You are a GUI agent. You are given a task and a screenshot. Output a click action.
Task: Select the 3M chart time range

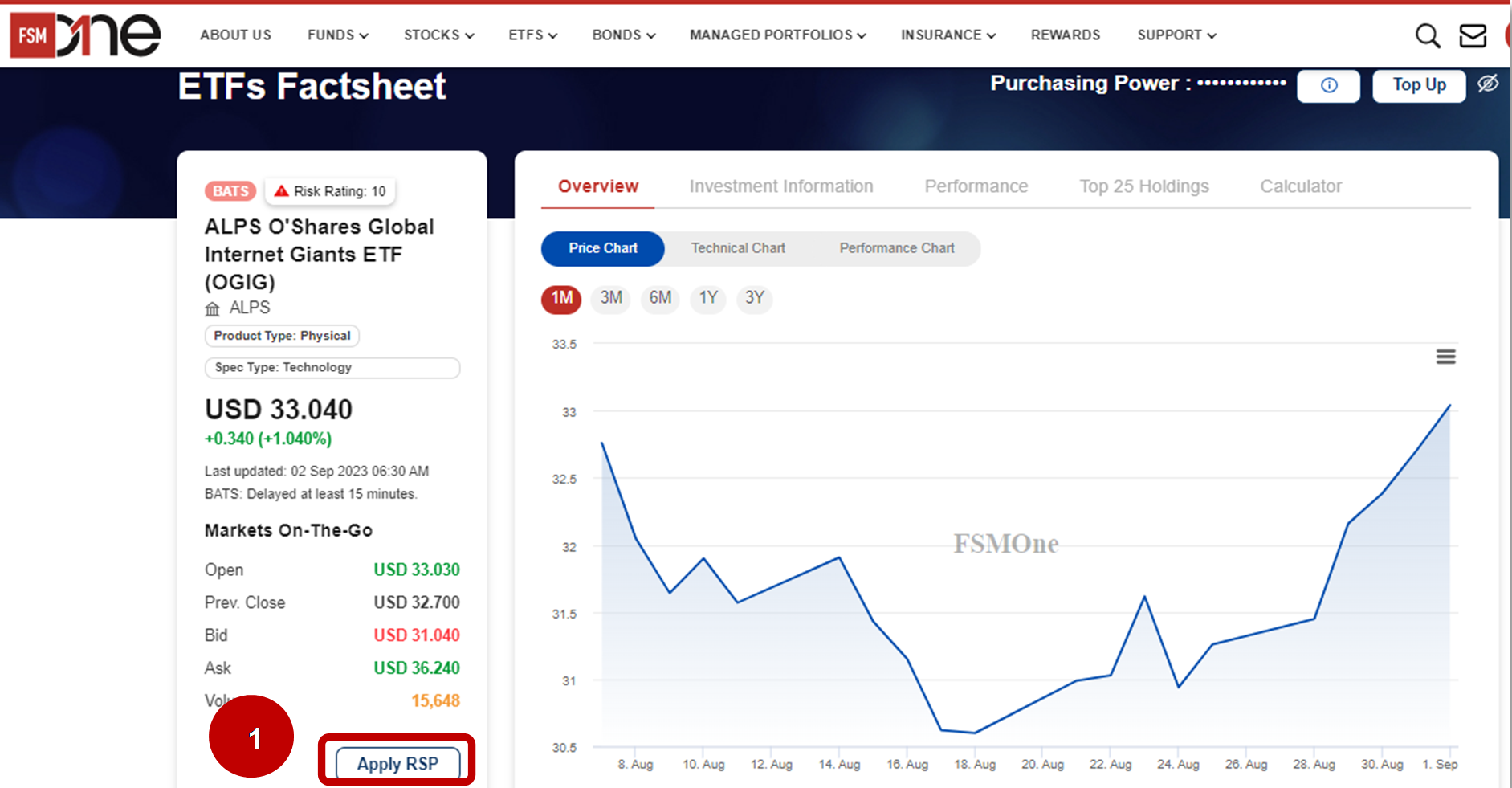610,299
